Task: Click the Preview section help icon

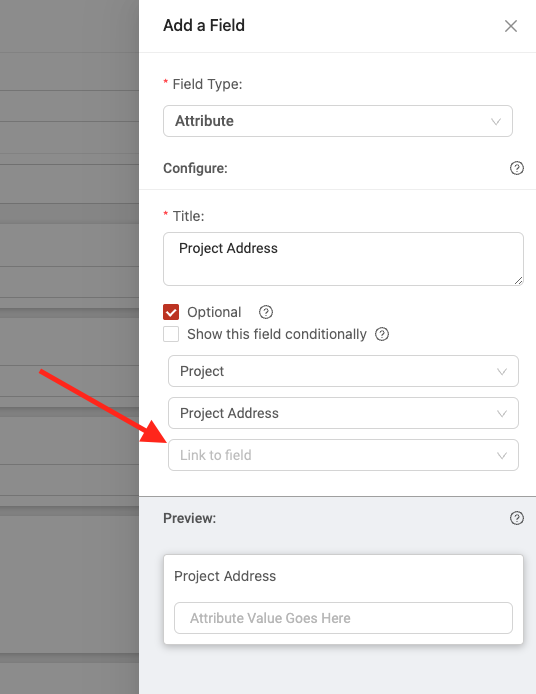Action: [517, 518]
